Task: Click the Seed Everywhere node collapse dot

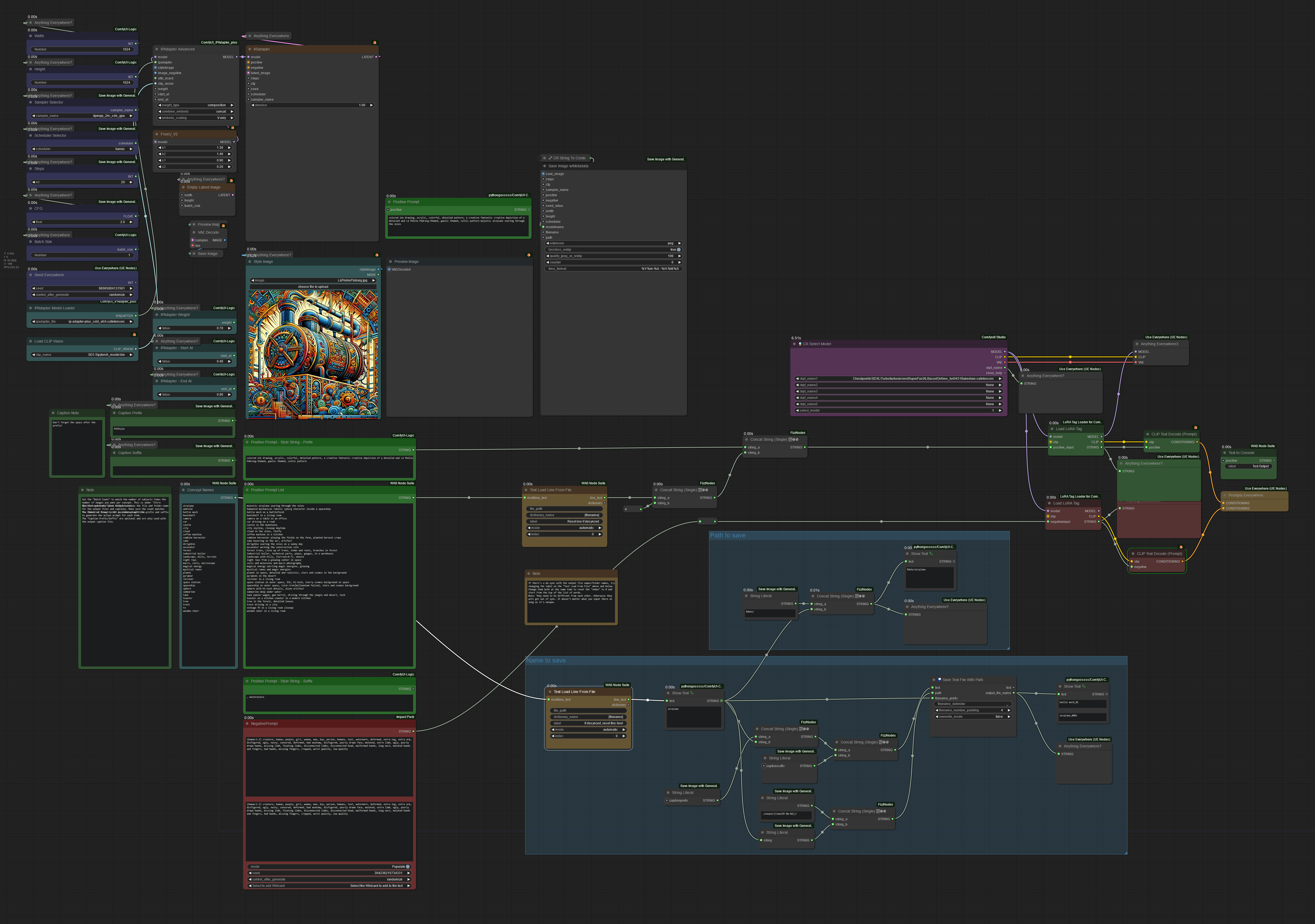Action: tap(31, 275)
